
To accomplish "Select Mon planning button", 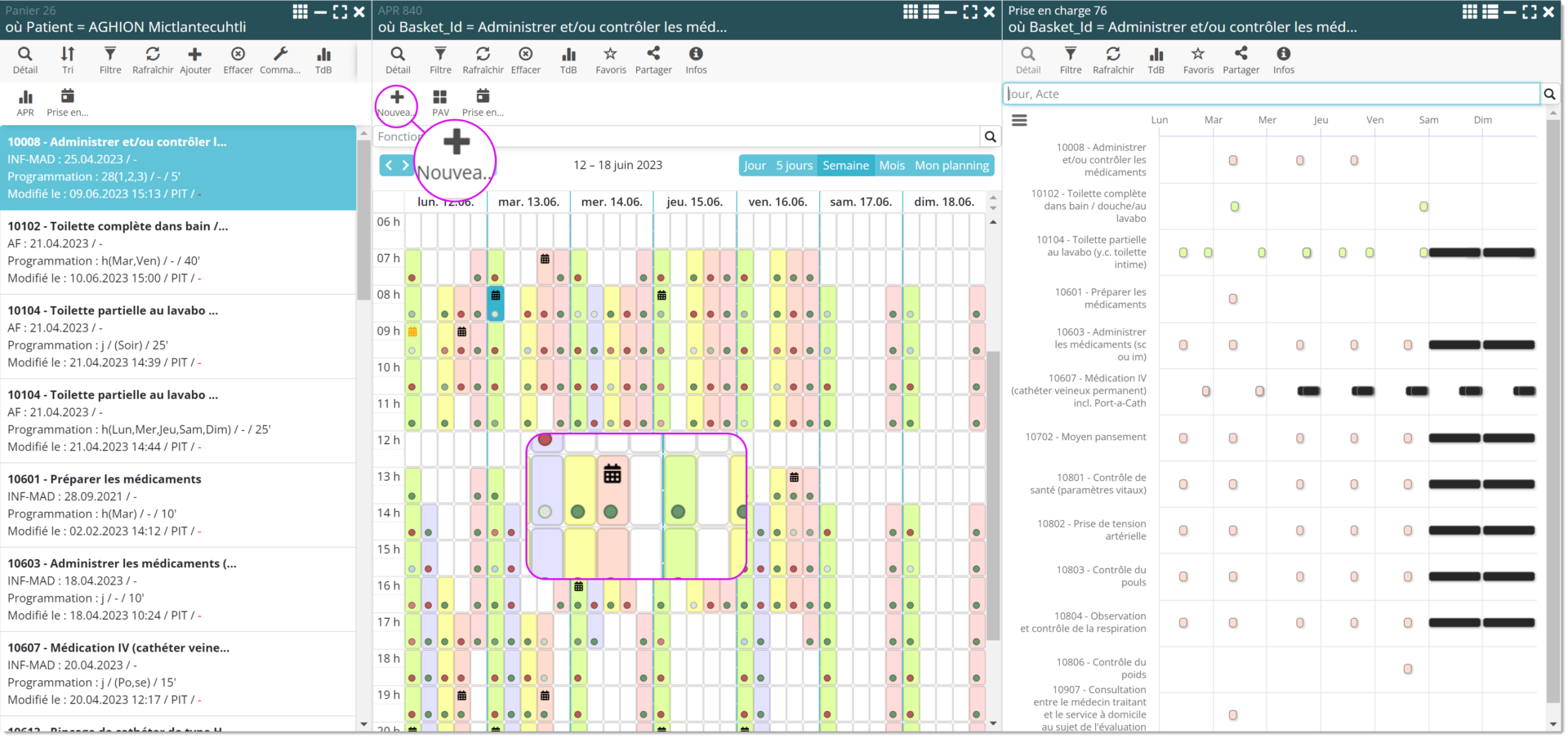I will [x=951, y=166].
